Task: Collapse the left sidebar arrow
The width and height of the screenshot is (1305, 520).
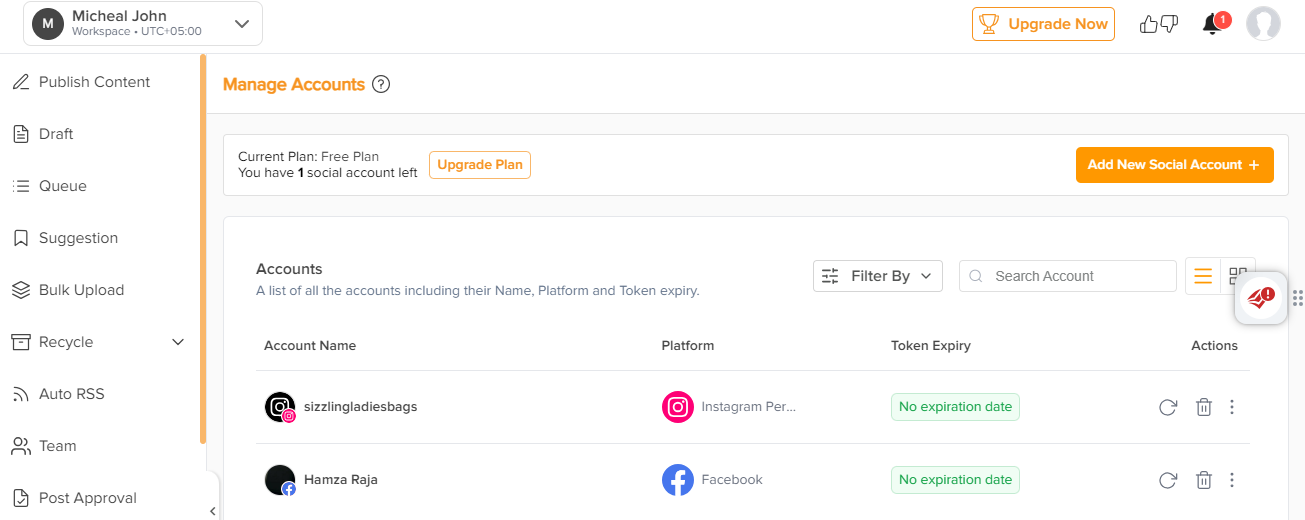Action: pos(212,511)
